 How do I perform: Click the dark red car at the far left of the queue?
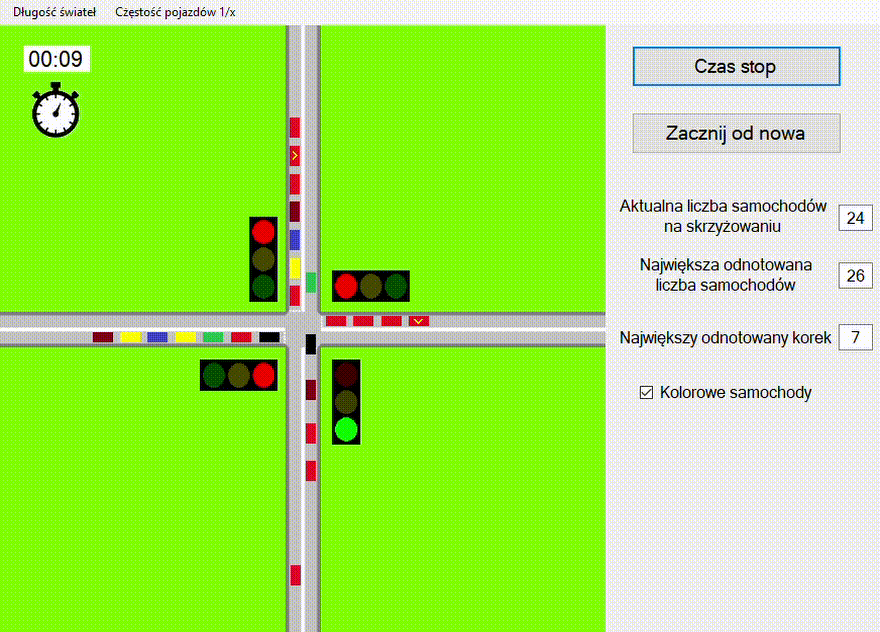coord(103,337)
